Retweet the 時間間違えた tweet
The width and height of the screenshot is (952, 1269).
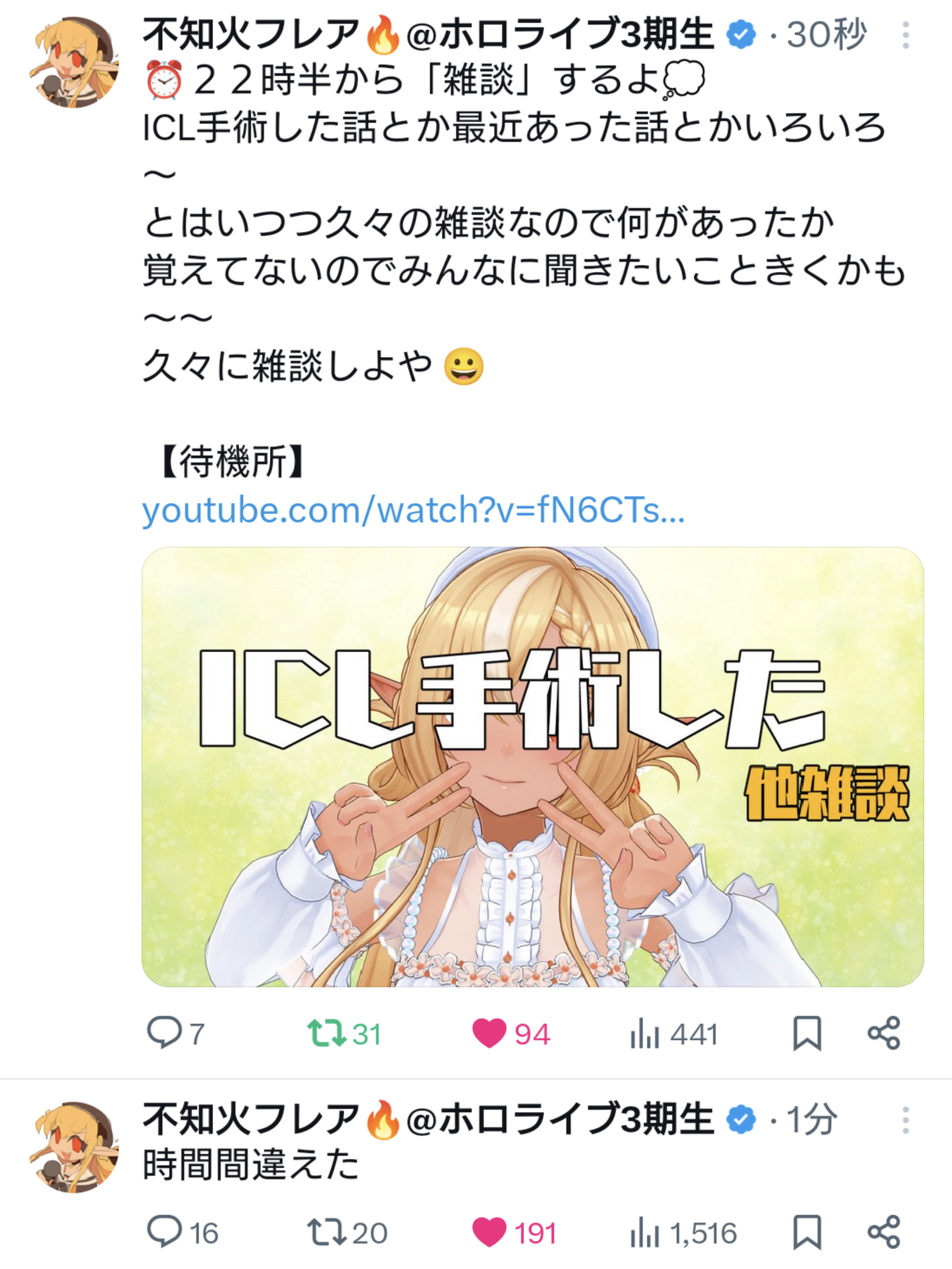347,1233
